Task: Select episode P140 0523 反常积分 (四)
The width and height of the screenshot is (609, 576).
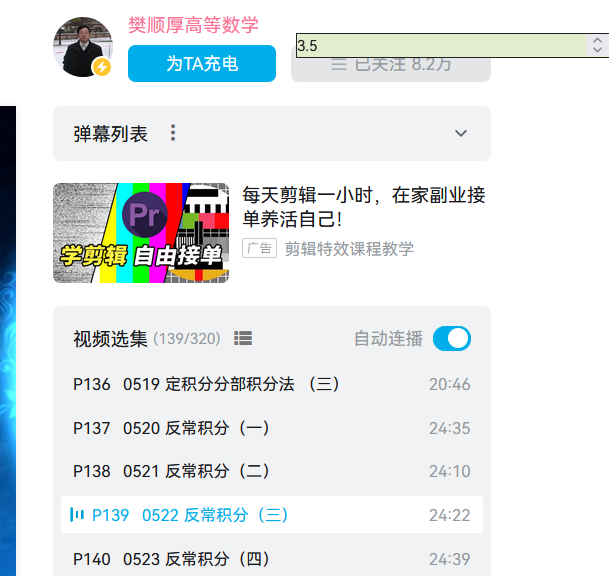Action: [x=272, y=559]
